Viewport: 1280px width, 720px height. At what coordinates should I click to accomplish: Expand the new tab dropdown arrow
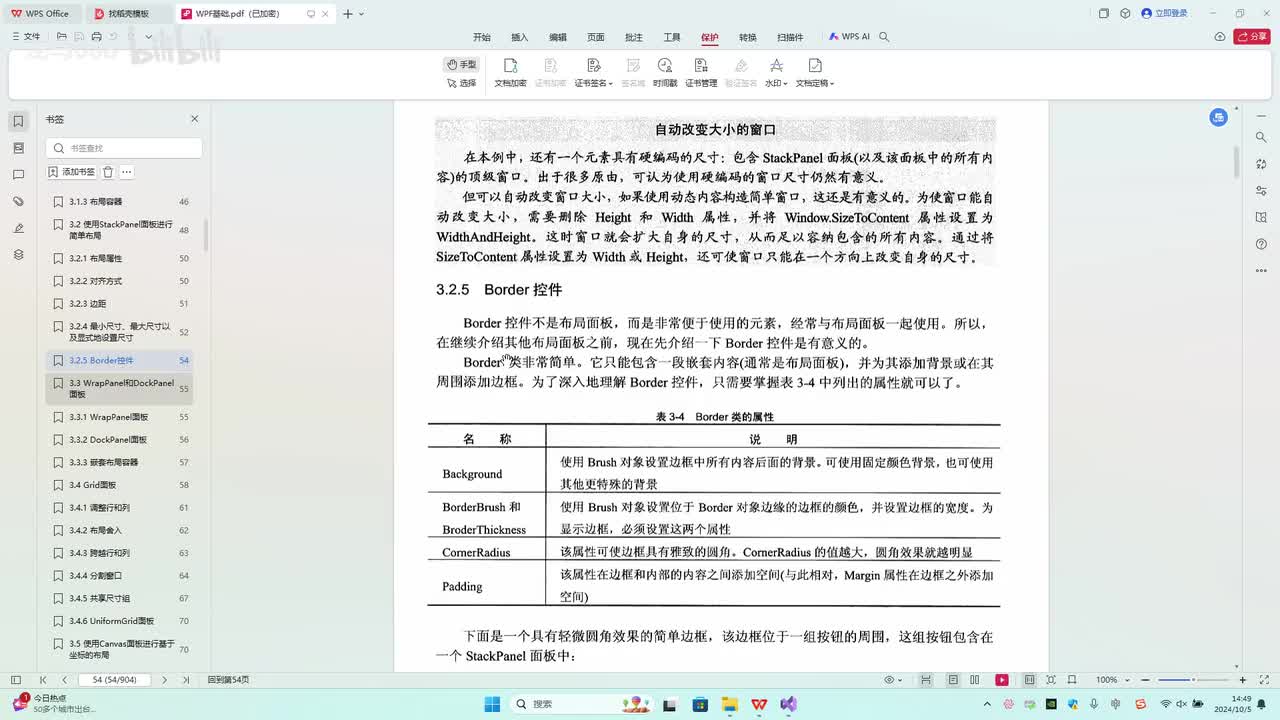coord(361,14)
